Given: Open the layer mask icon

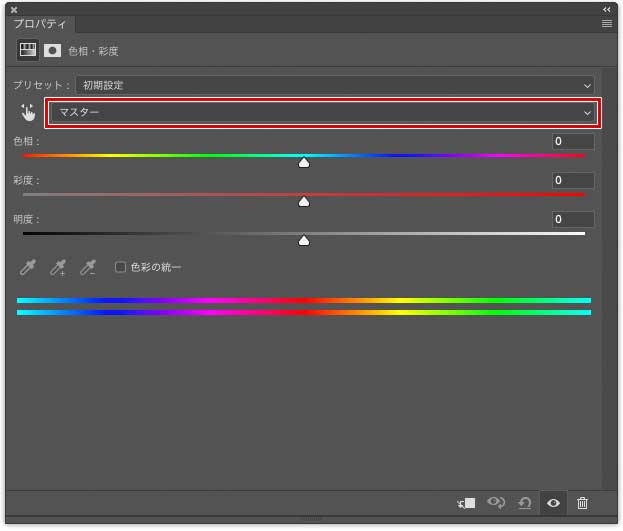Looking at the screenshot, I should point(52,50).
